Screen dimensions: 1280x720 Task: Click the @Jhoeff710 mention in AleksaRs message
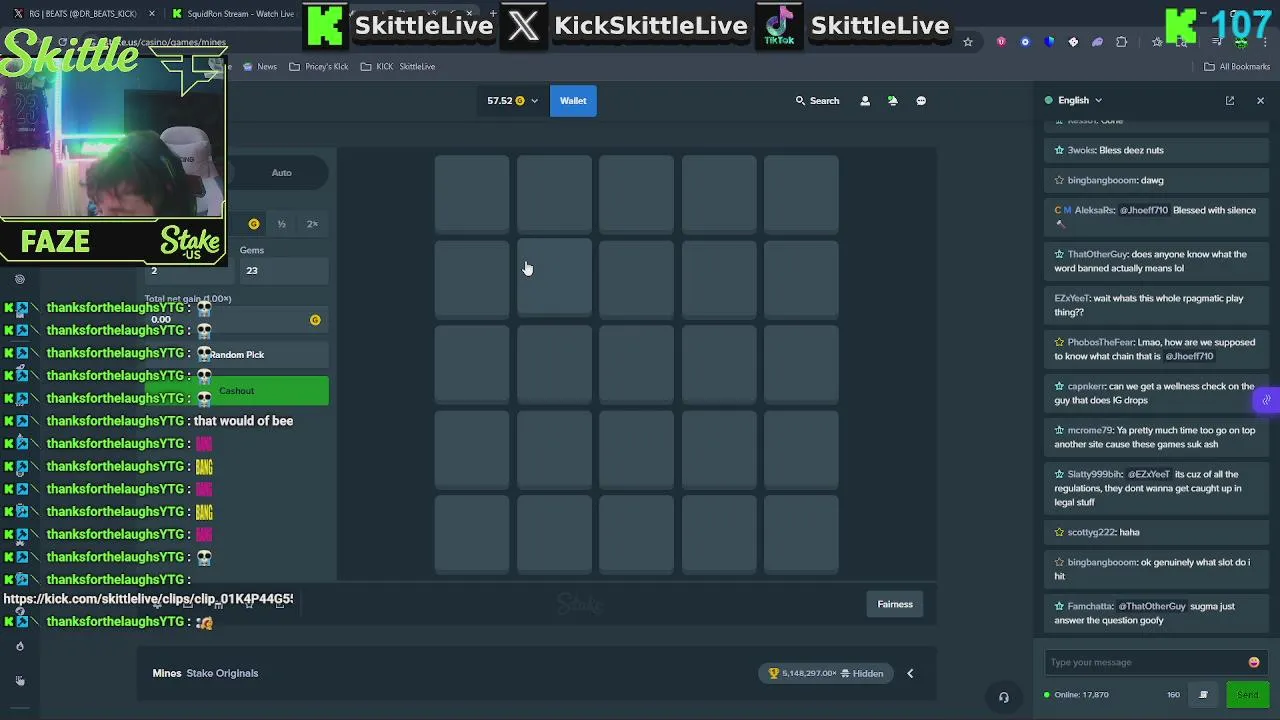pyautogui.click(x=1144, y=211)
